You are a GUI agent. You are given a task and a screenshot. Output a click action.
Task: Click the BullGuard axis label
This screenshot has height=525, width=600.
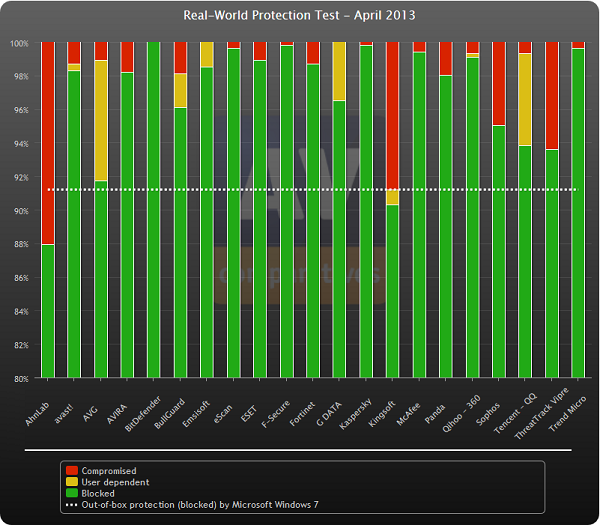tap(170, 413)
